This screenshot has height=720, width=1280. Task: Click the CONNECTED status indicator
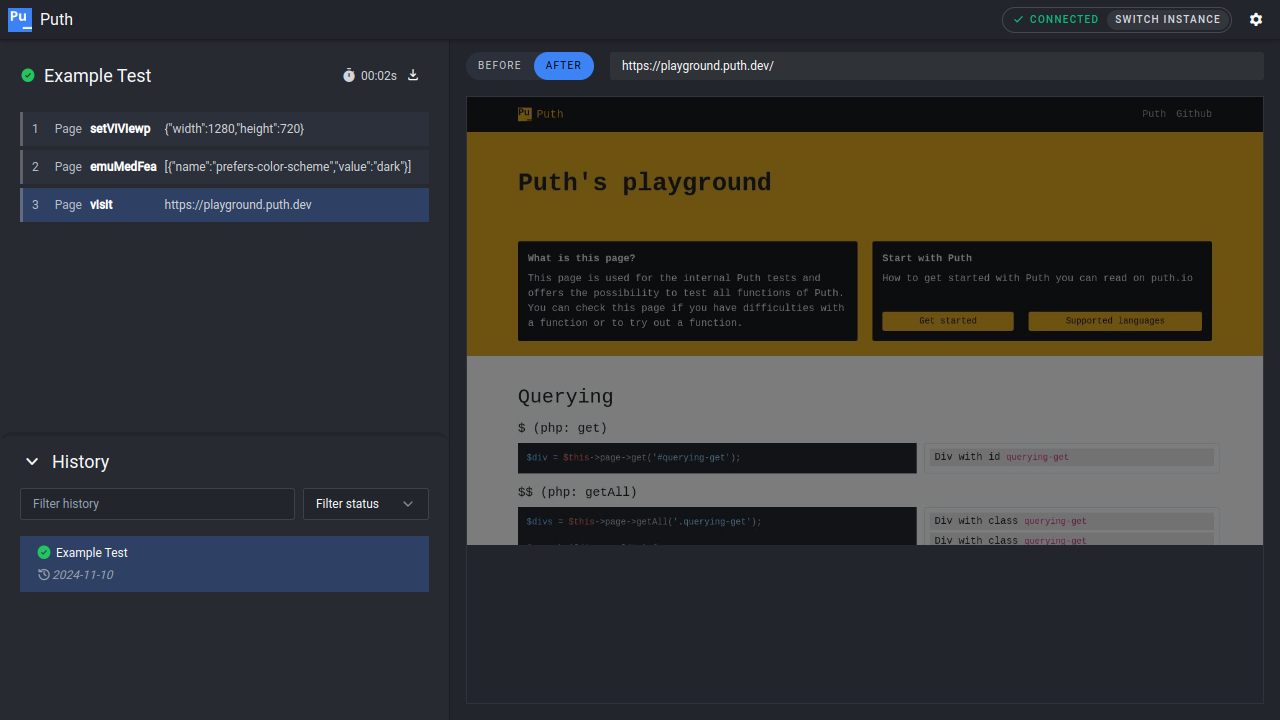[x=1055, y=19]
